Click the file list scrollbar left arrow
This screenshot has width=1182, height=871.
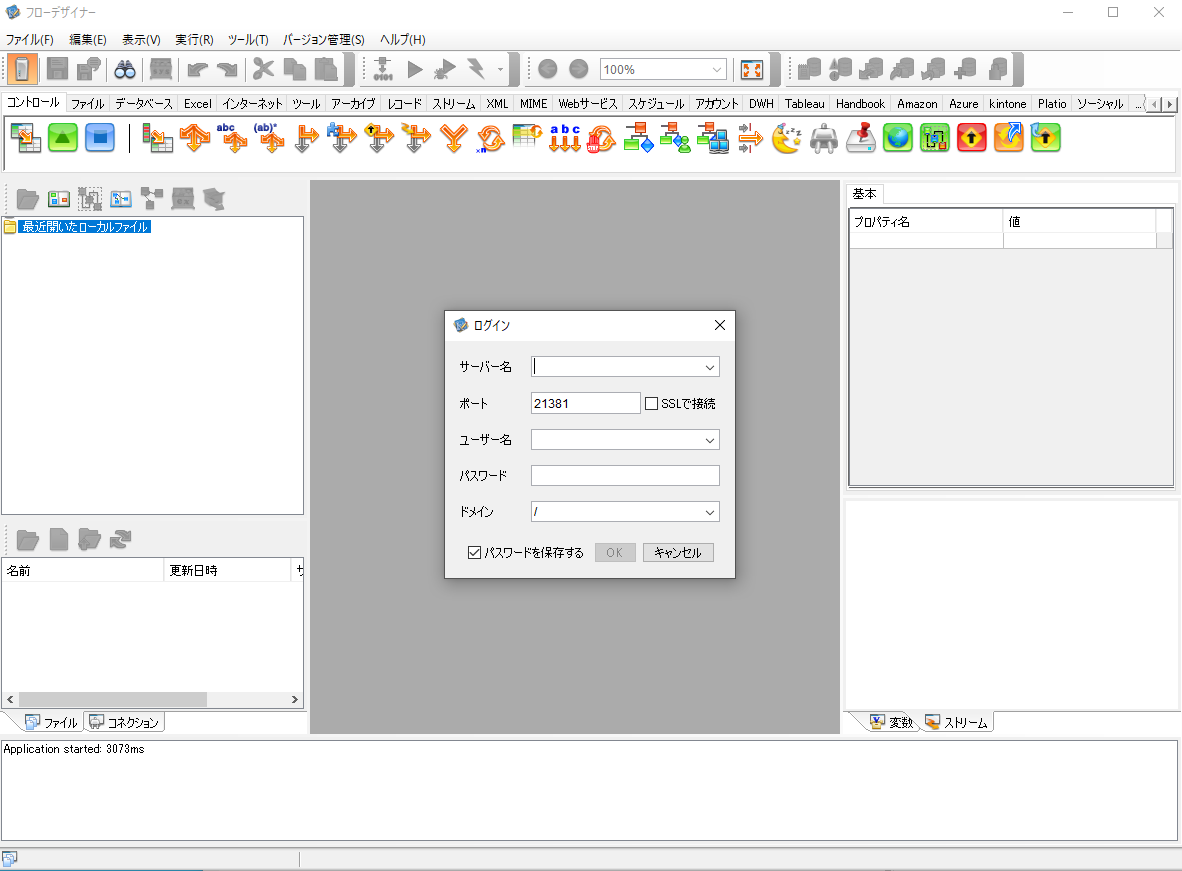pos(10,700)
